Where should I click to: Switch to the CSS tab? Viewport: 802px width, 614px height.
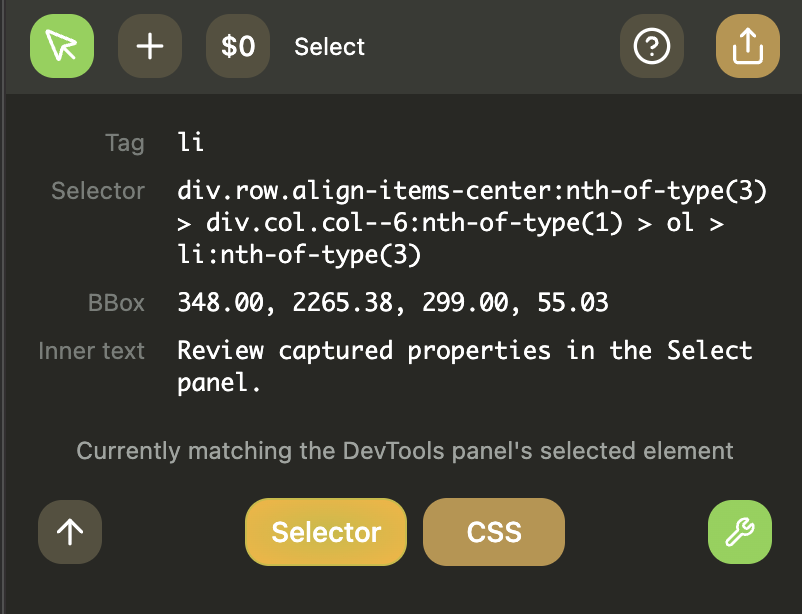pos(494,532)
